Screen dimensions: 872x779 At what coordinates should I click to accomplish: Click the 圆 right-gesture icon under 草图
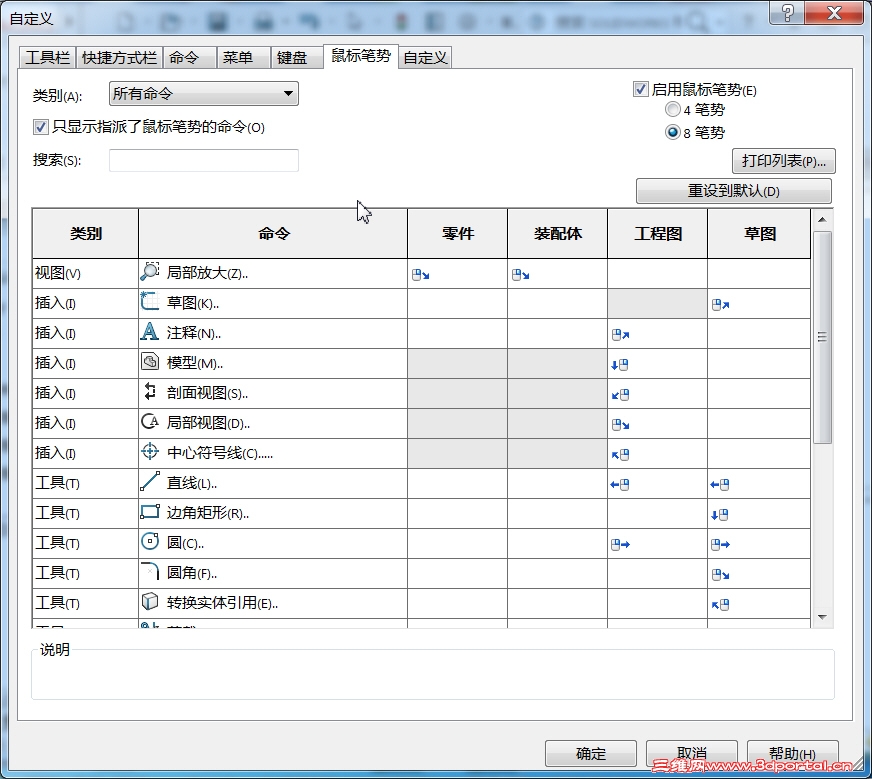coord(721,545)
